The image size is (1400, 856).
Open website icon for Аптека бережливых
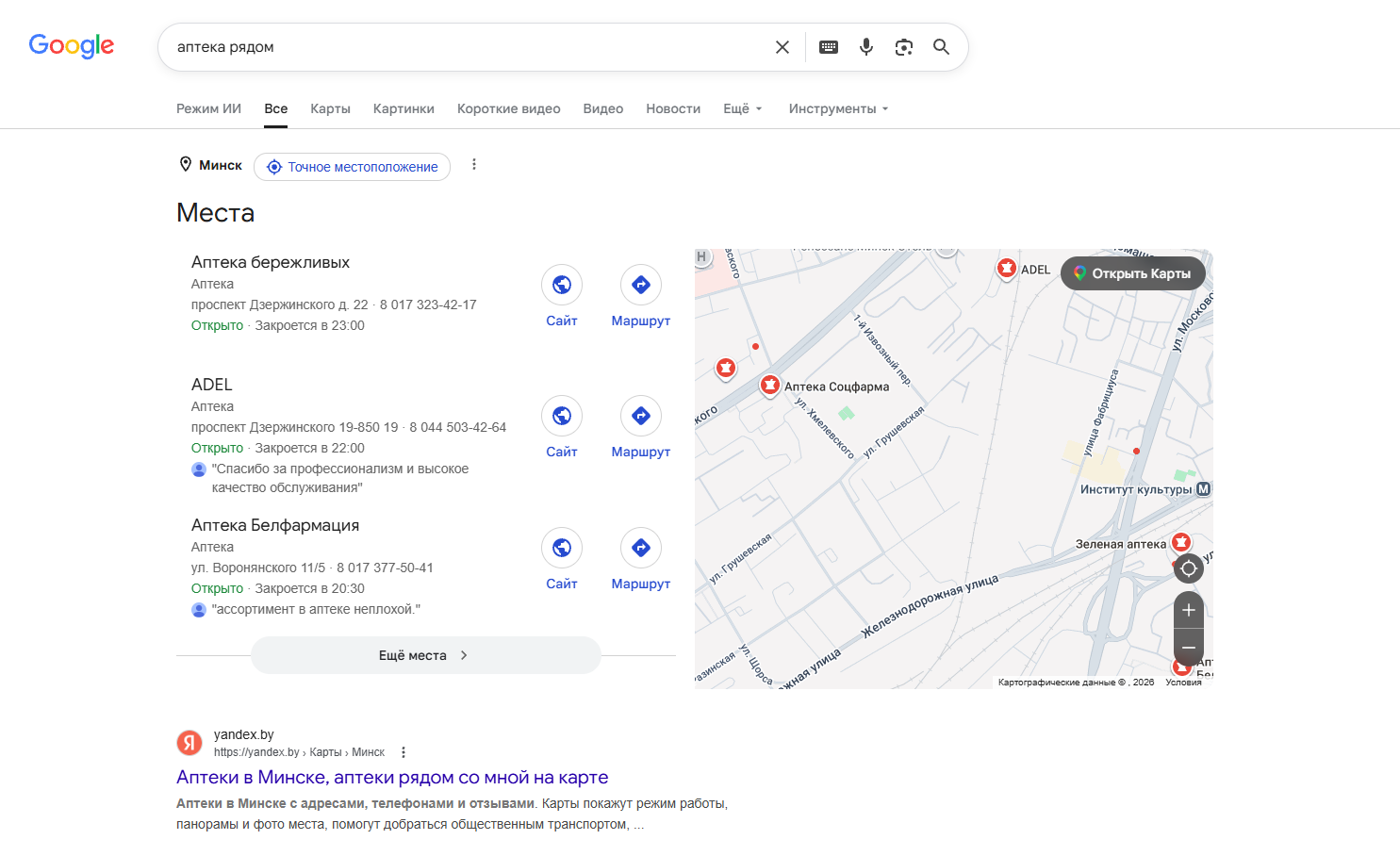562,285
